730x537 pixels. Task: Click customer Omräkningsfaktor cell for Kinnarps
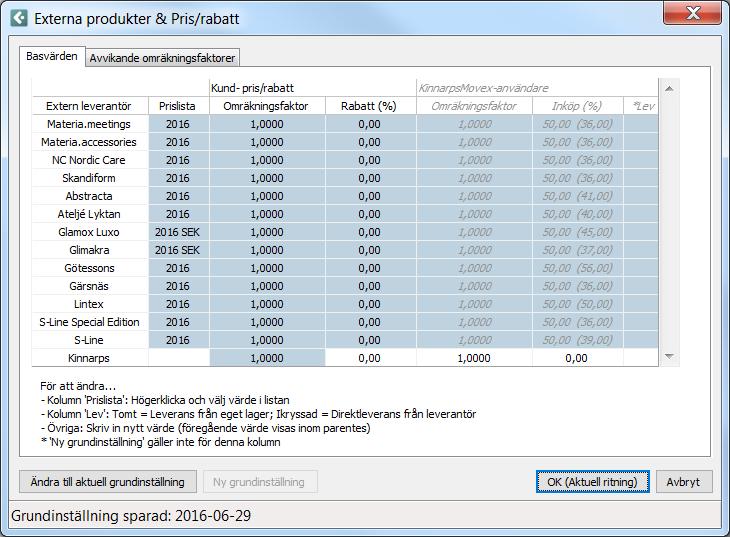point(267,358)
